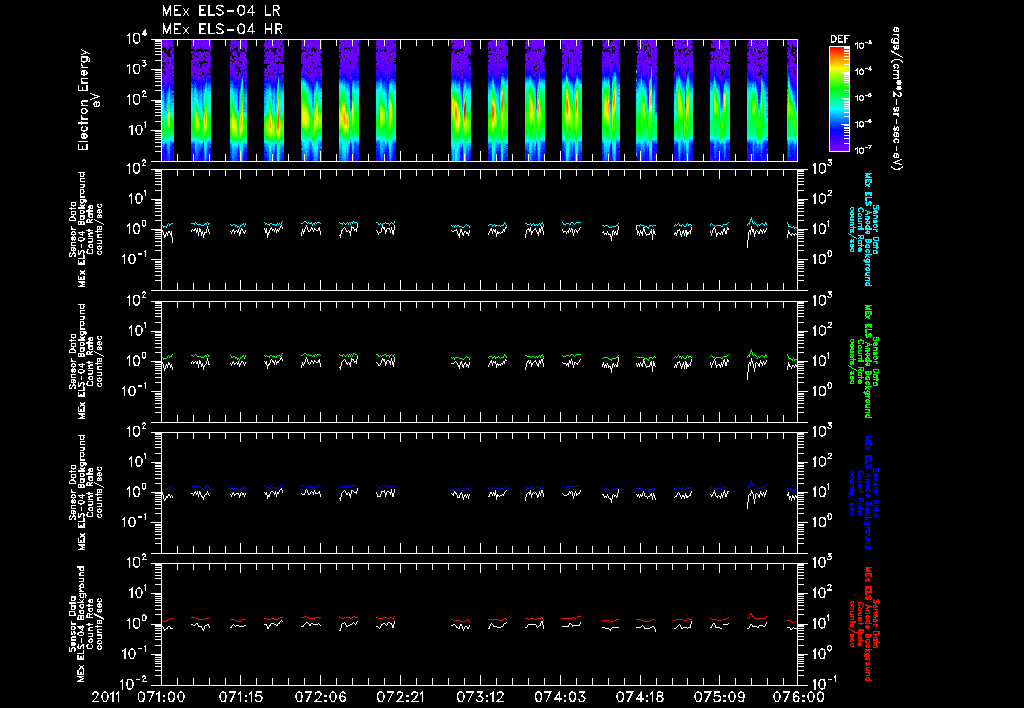Click the DEF label above the color bar
Image resolution: width=1024 pixels, height=708 pixels.
coord(839,39)
